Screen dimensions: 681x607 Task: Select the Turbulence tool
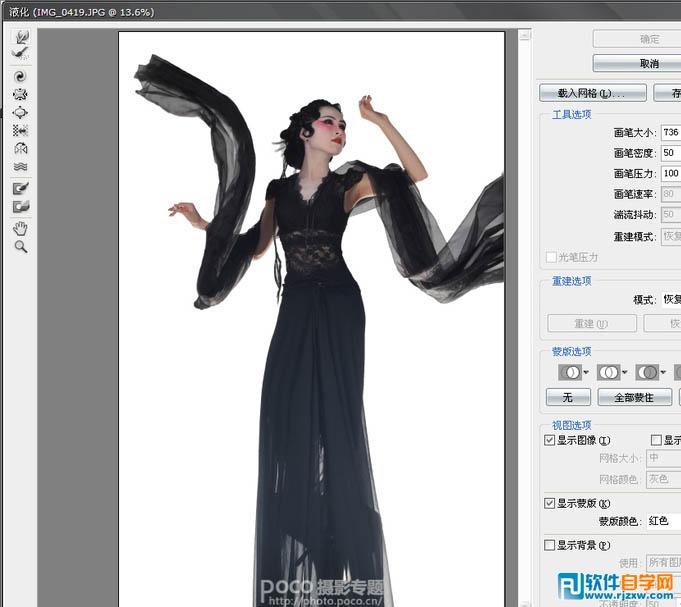click(x=21, y=167)
